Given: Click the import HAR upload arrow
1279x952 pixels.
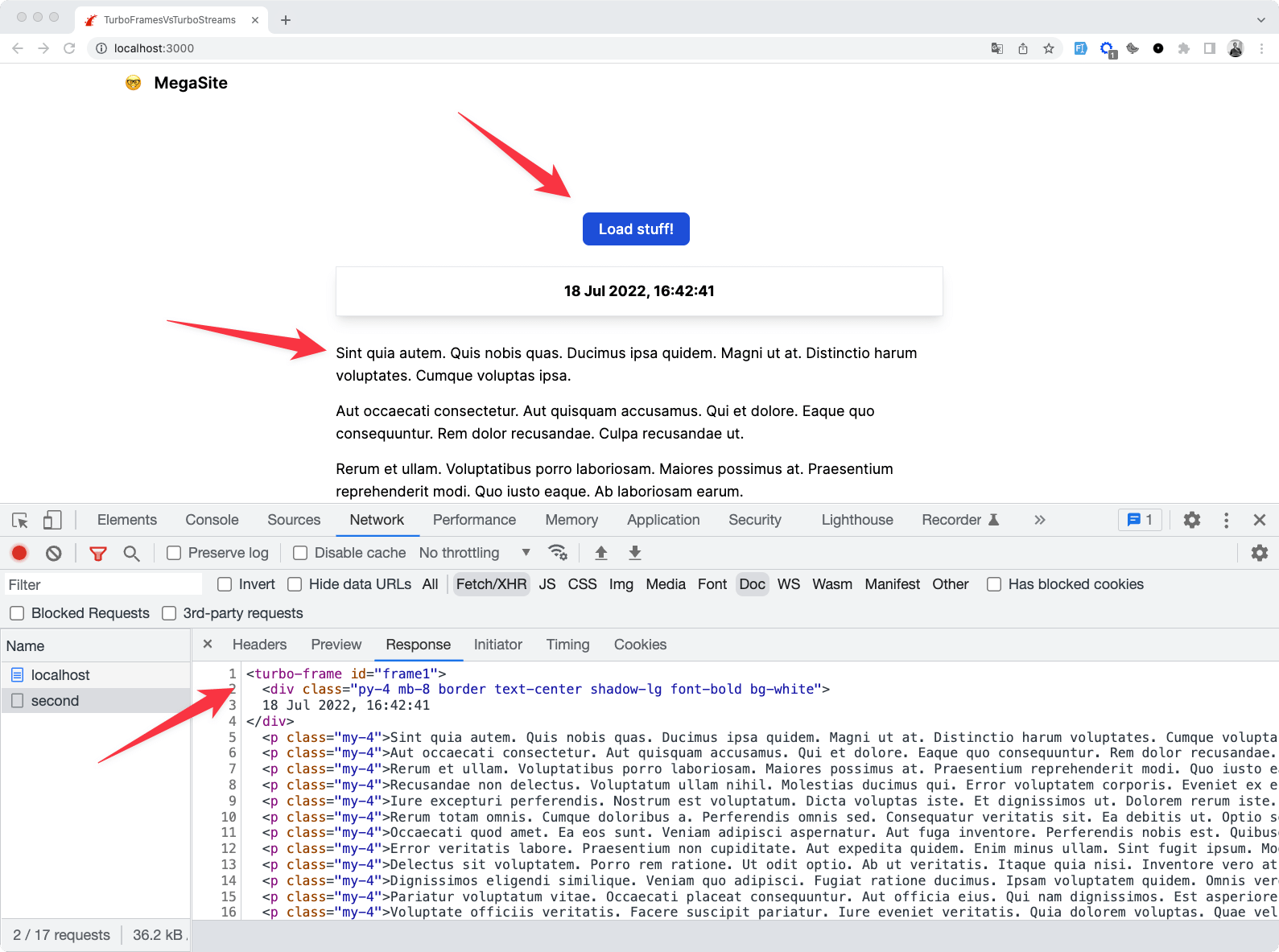Looking at the screenshot, I should click(x=601, y=553).
